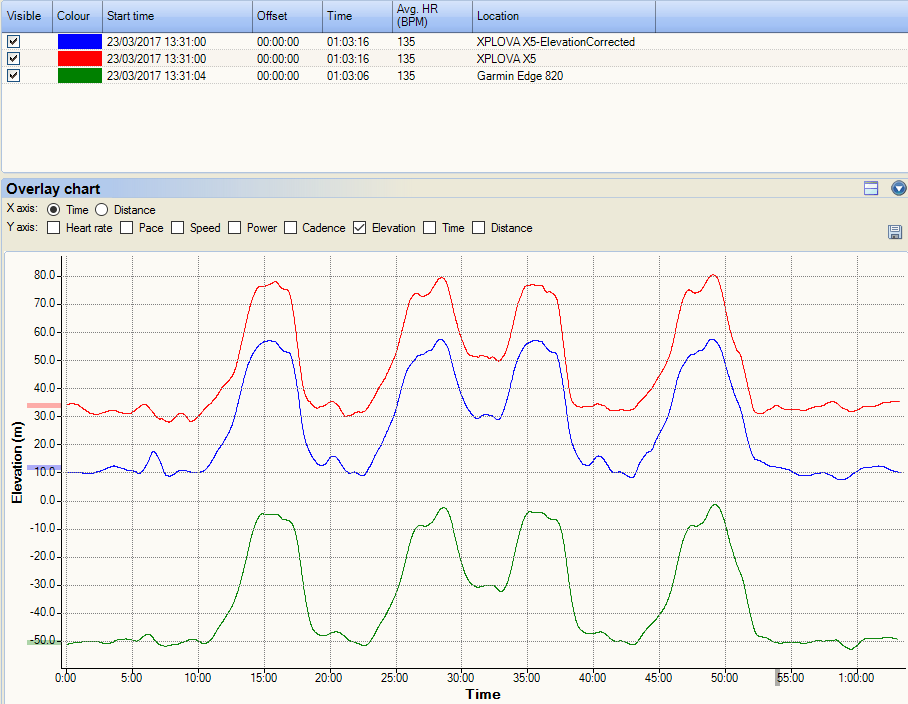The height and width of the screenshot is (704, 908).
Task: Enable the Pace Y axis checkbox
Action: 127,228
